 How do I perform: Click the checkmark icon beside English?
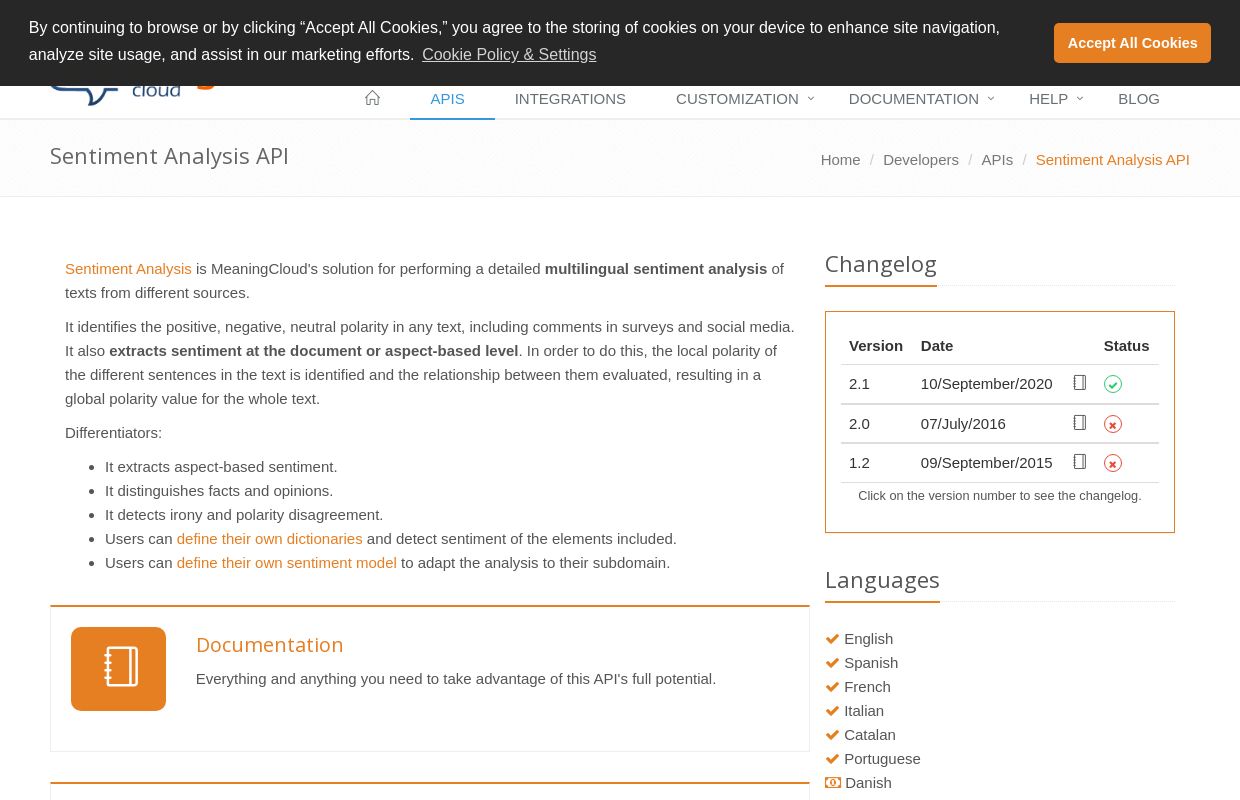832,639
